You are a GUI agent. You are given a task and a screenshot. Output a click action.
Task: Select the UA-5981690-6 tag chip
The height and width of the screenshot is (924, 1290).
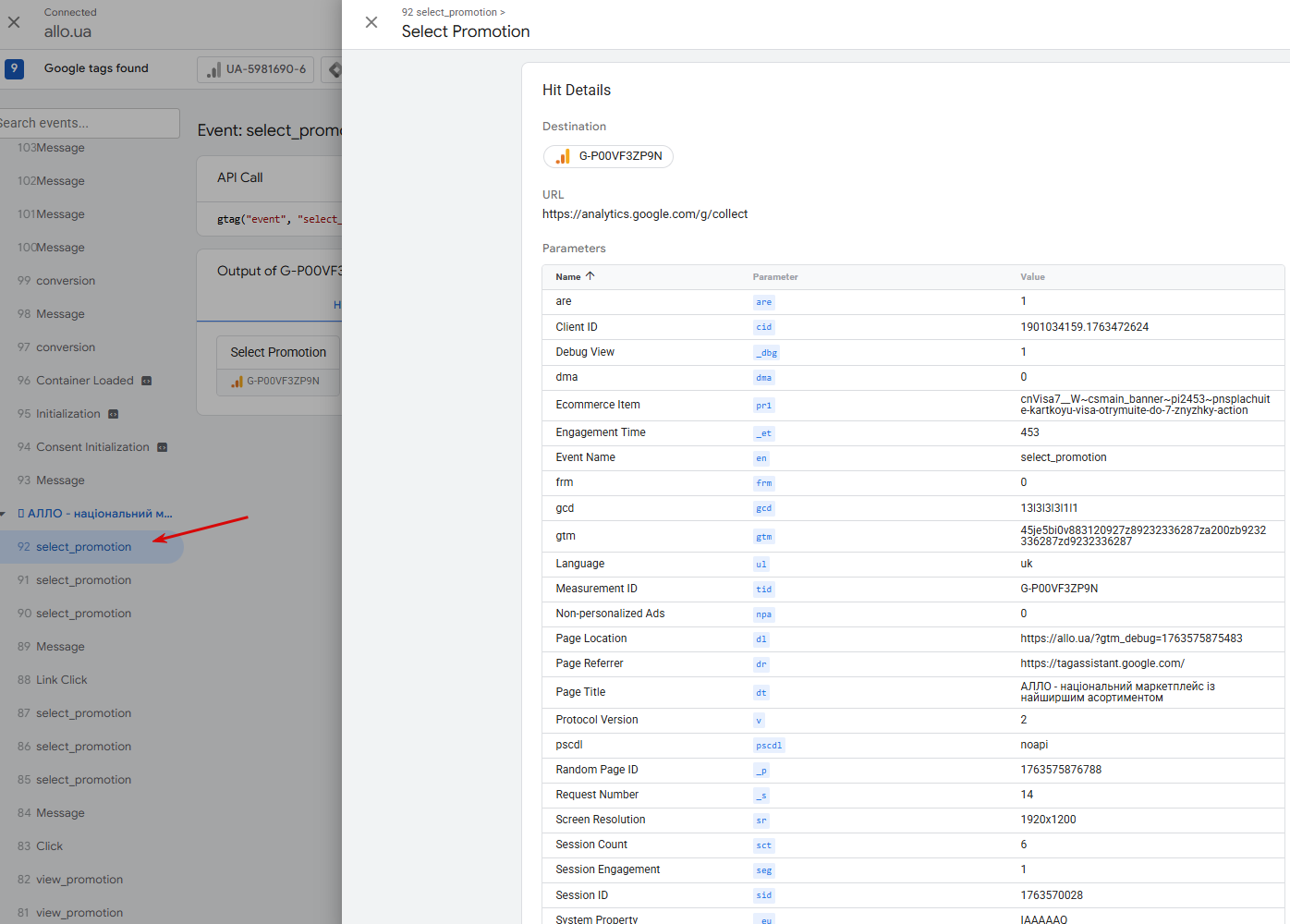point(256,69)
